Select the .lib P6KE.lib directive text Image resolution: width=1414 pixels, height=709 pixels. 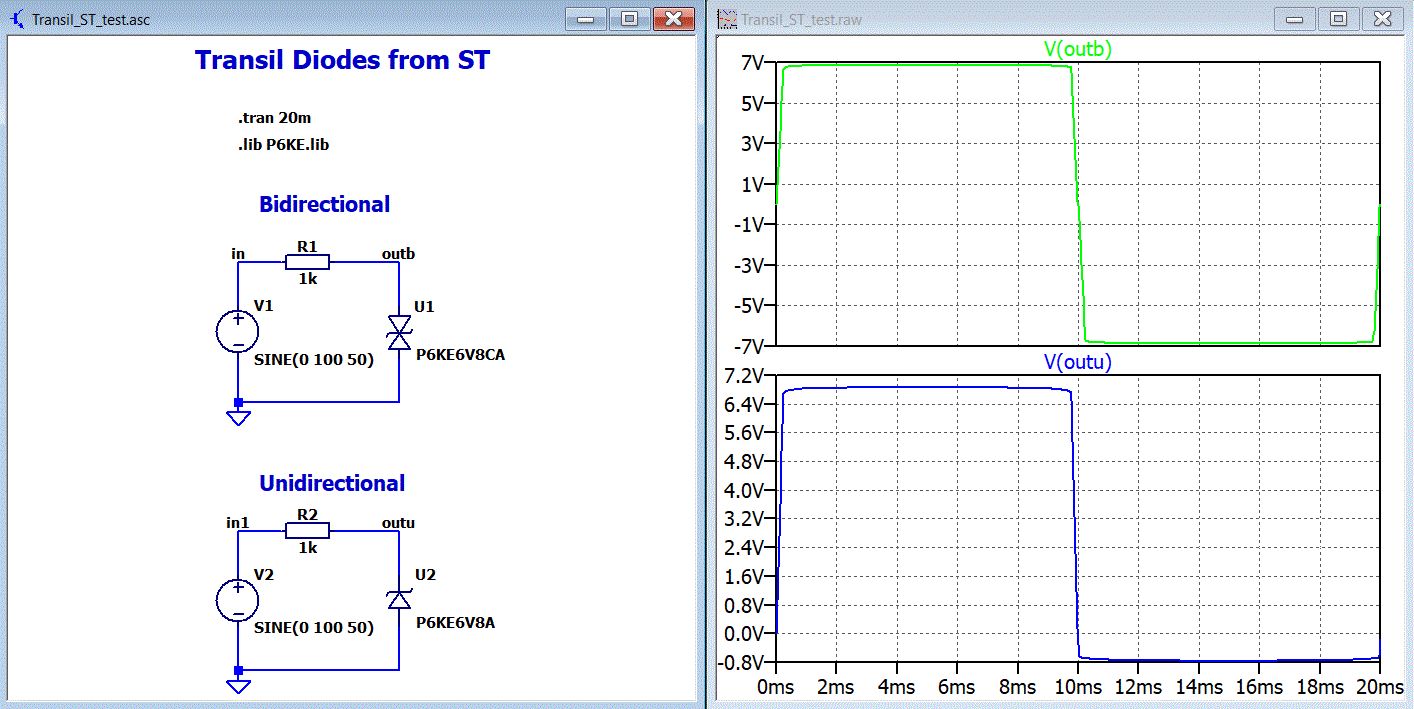283,144
